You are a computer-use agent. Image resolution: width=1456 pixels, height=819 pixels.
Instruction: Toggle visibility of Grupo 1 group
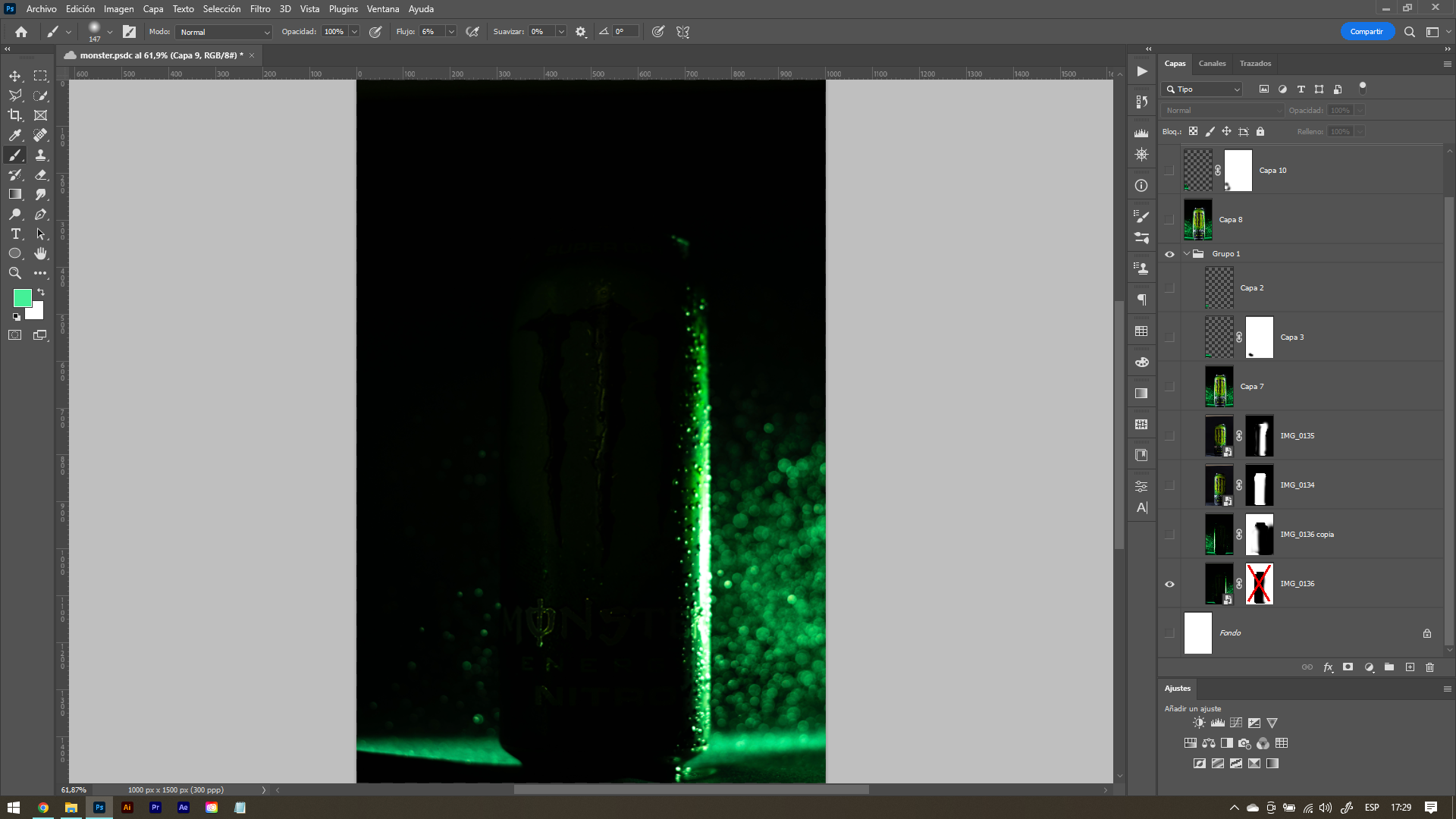pyautogui.click(x=1169, y=254)
